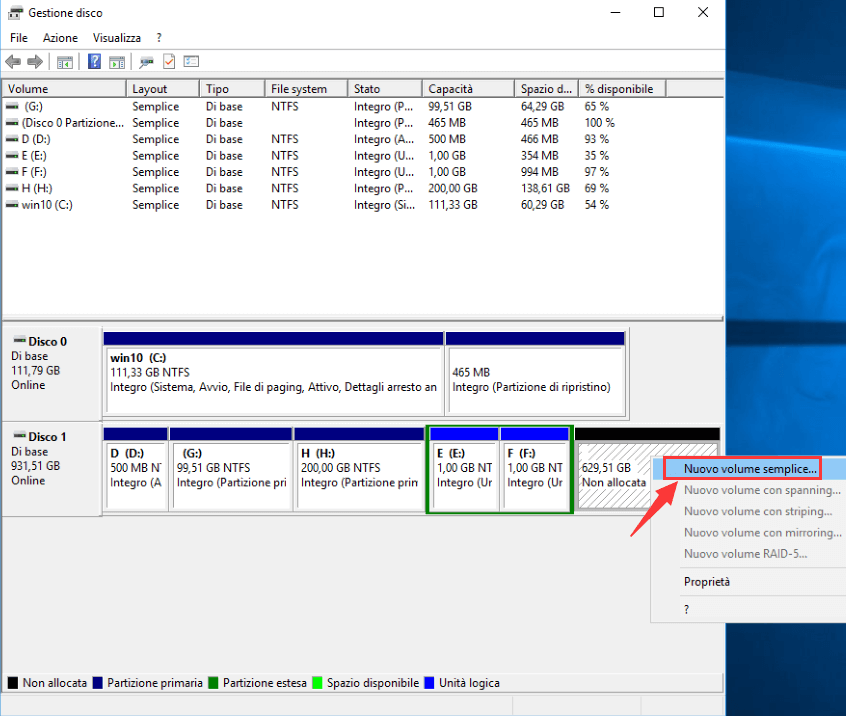Click the checkmark document toolbar icon
The height and width of the screenshot is (716, 846).
tap(169, 62)
